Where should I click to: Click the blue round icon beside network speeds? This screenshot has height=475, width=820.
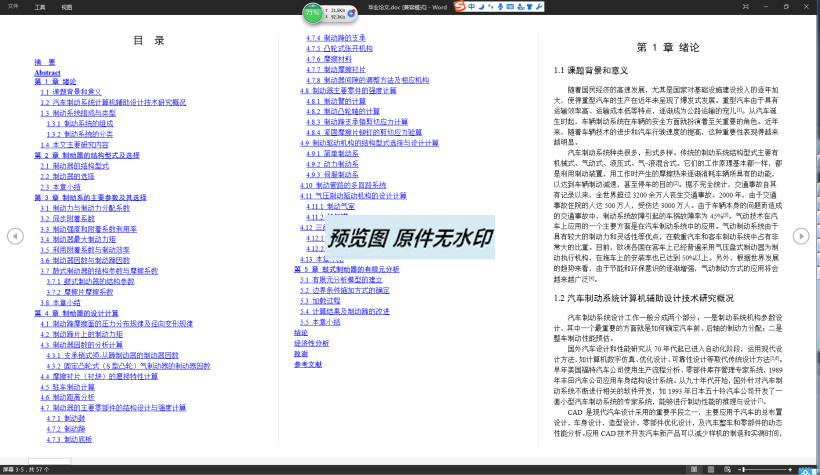pyautogui.click(x=352, y=13)
